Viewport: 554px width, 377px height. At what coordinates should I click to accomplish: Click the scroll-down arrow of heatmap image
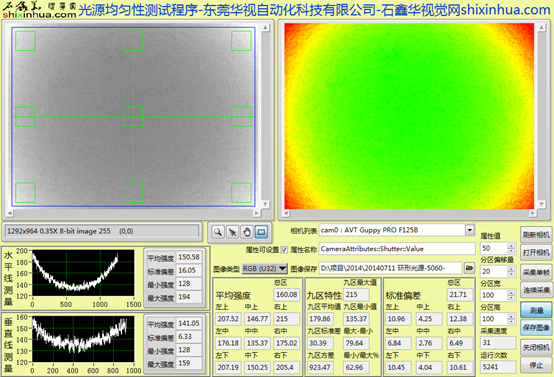tap(541, 204)
